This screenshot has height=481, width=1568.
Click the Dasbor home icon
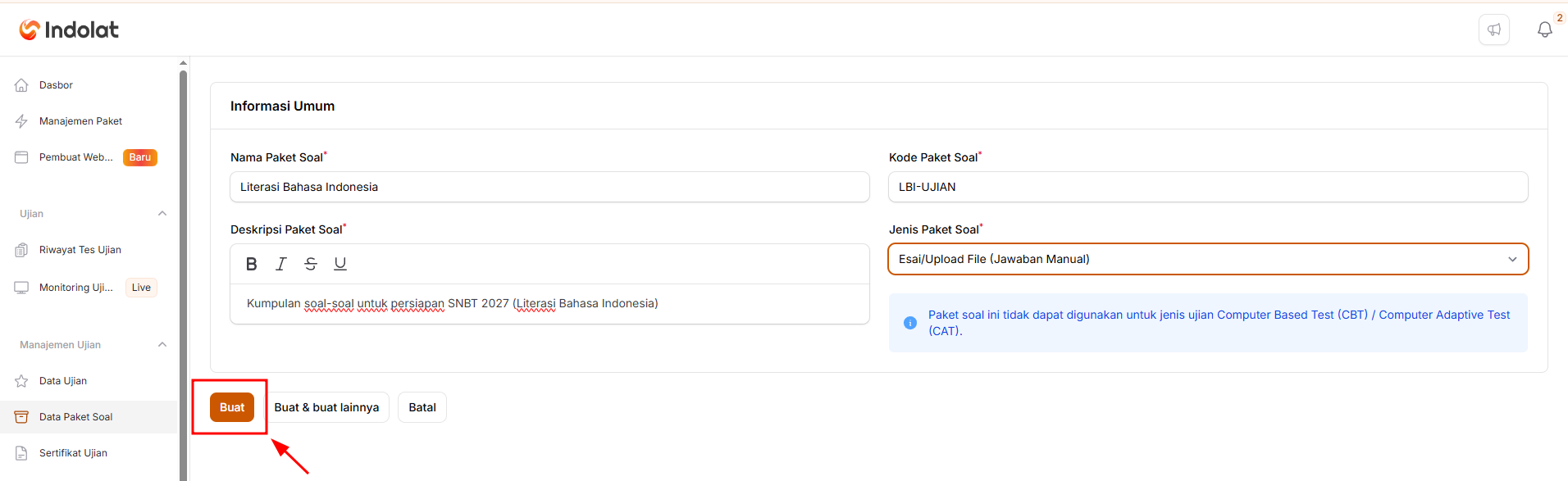[21, 85]
